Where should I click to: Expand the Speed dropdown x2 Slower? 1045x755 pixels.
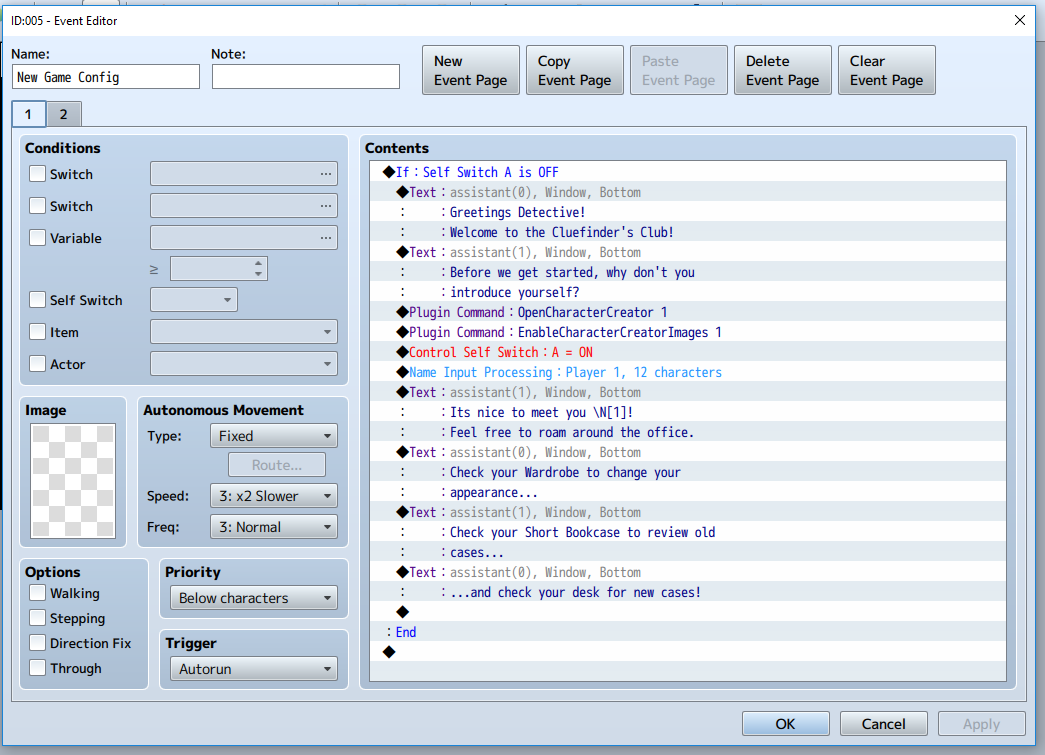pos(273,496)
